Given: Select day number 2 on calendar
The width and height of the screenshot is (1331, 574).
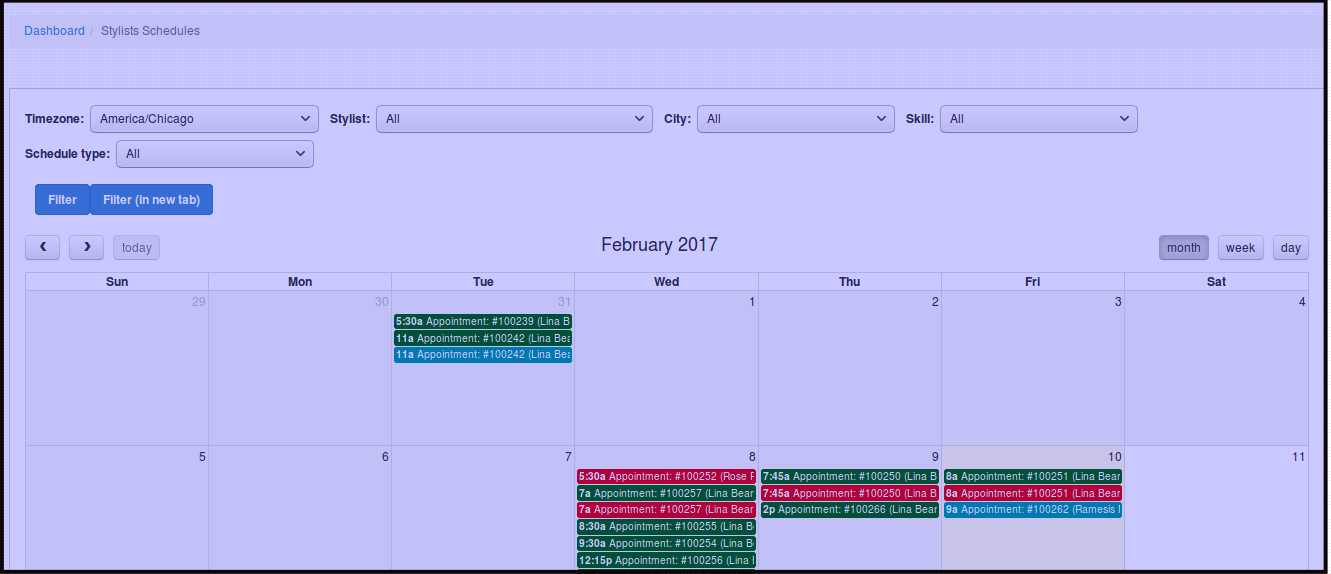Looking at the screenshot, I should pyautogui.click(x=935, y=302).
